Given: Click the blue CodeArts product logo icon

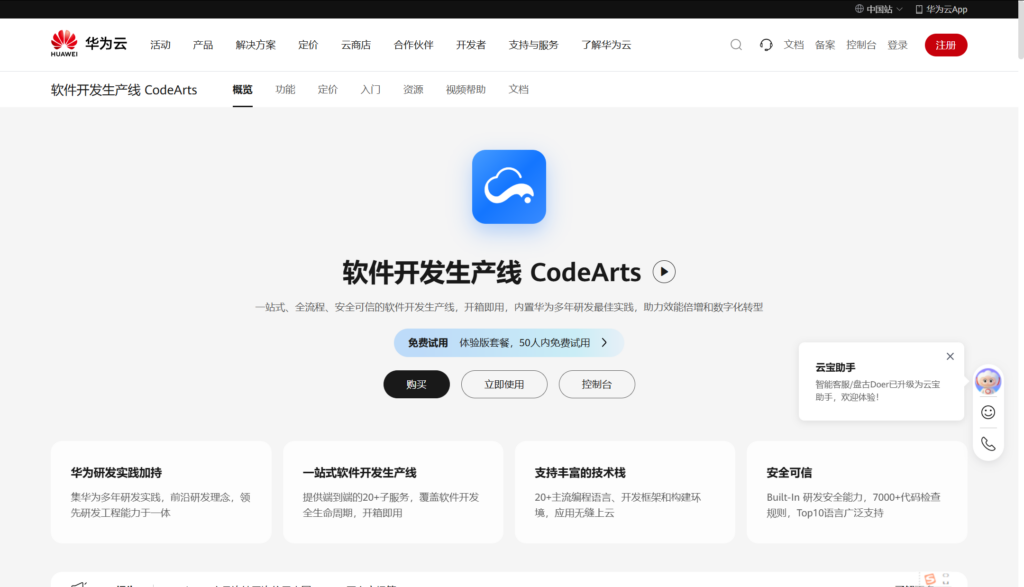Looking at the screenshot, I should point(509,186).
